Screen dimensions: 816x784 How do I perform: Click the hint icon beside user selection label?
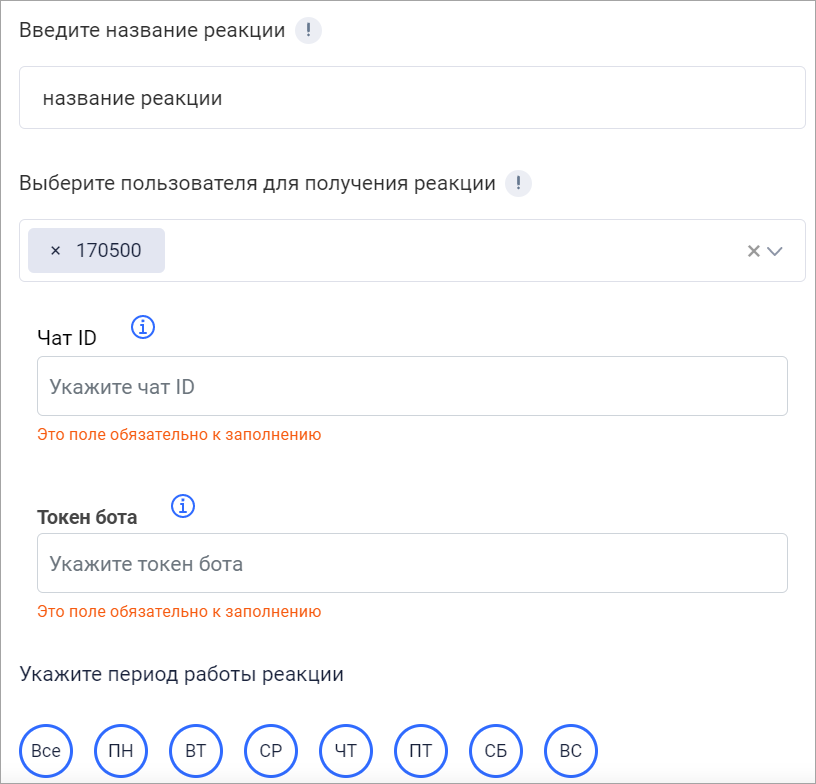coord(518,184)
